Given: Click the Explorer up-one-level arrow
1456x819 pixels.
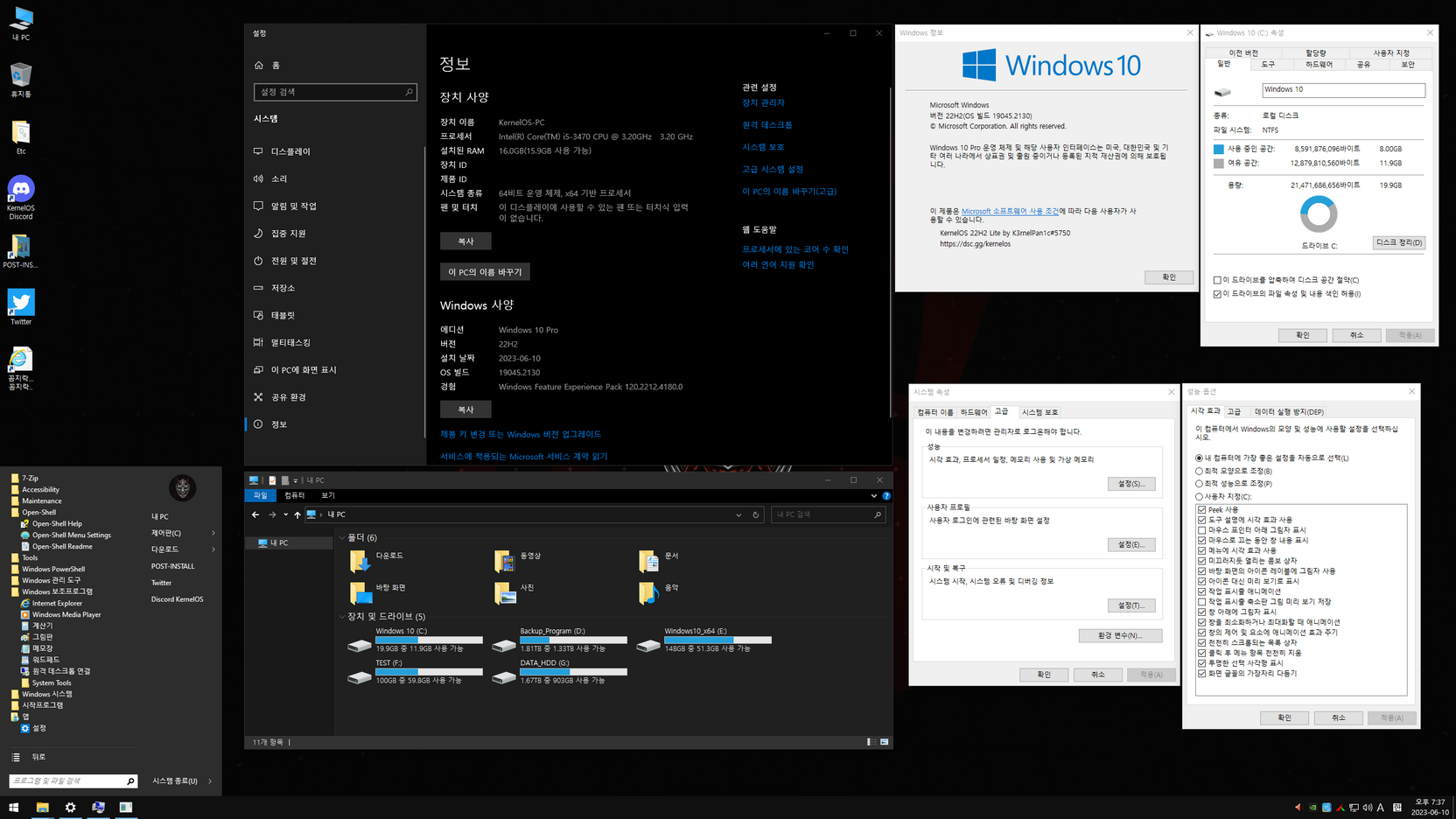Looking at the screenshot, I should point(297,514).
